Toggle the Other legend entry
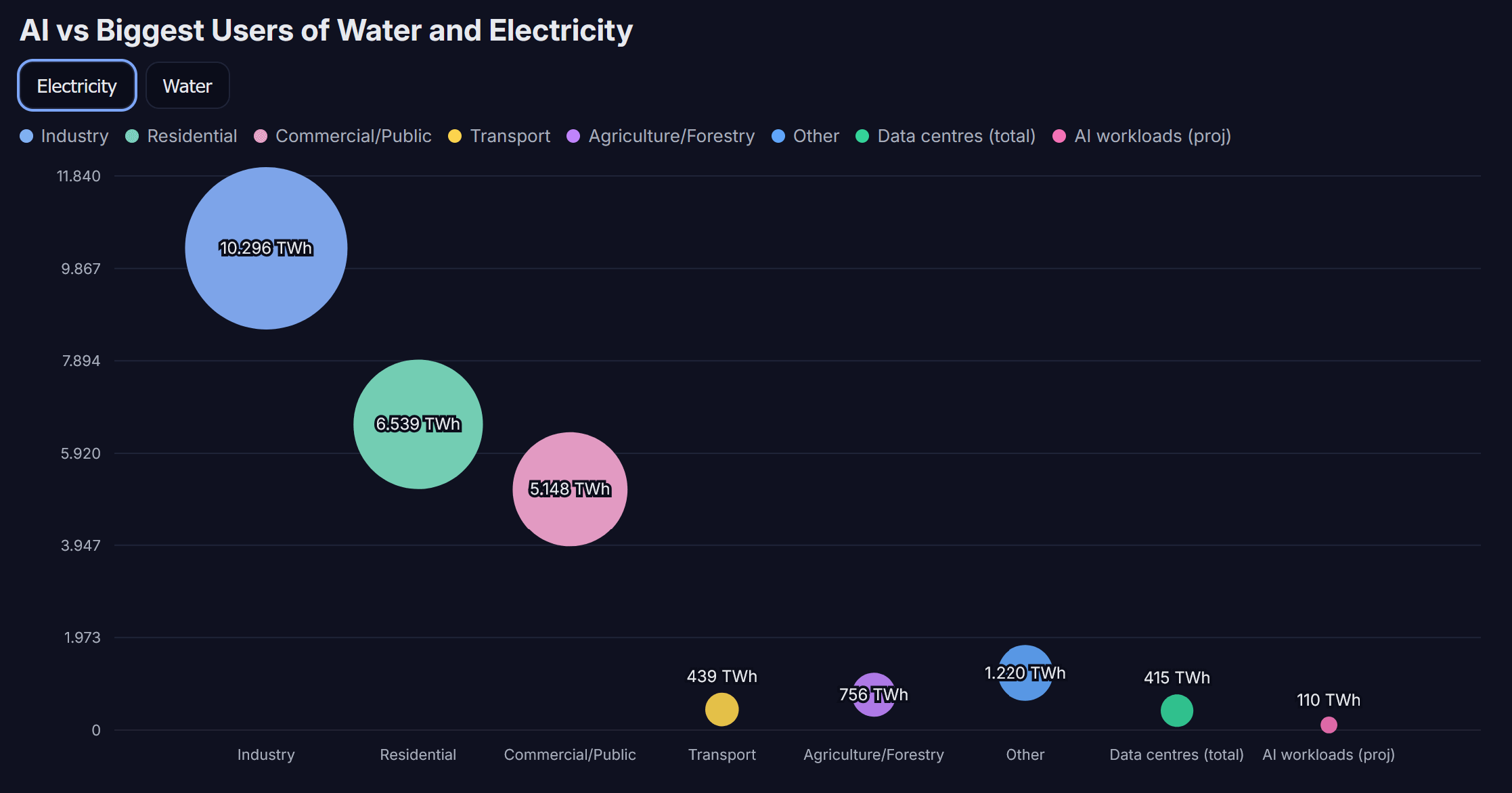 [805, 136]
